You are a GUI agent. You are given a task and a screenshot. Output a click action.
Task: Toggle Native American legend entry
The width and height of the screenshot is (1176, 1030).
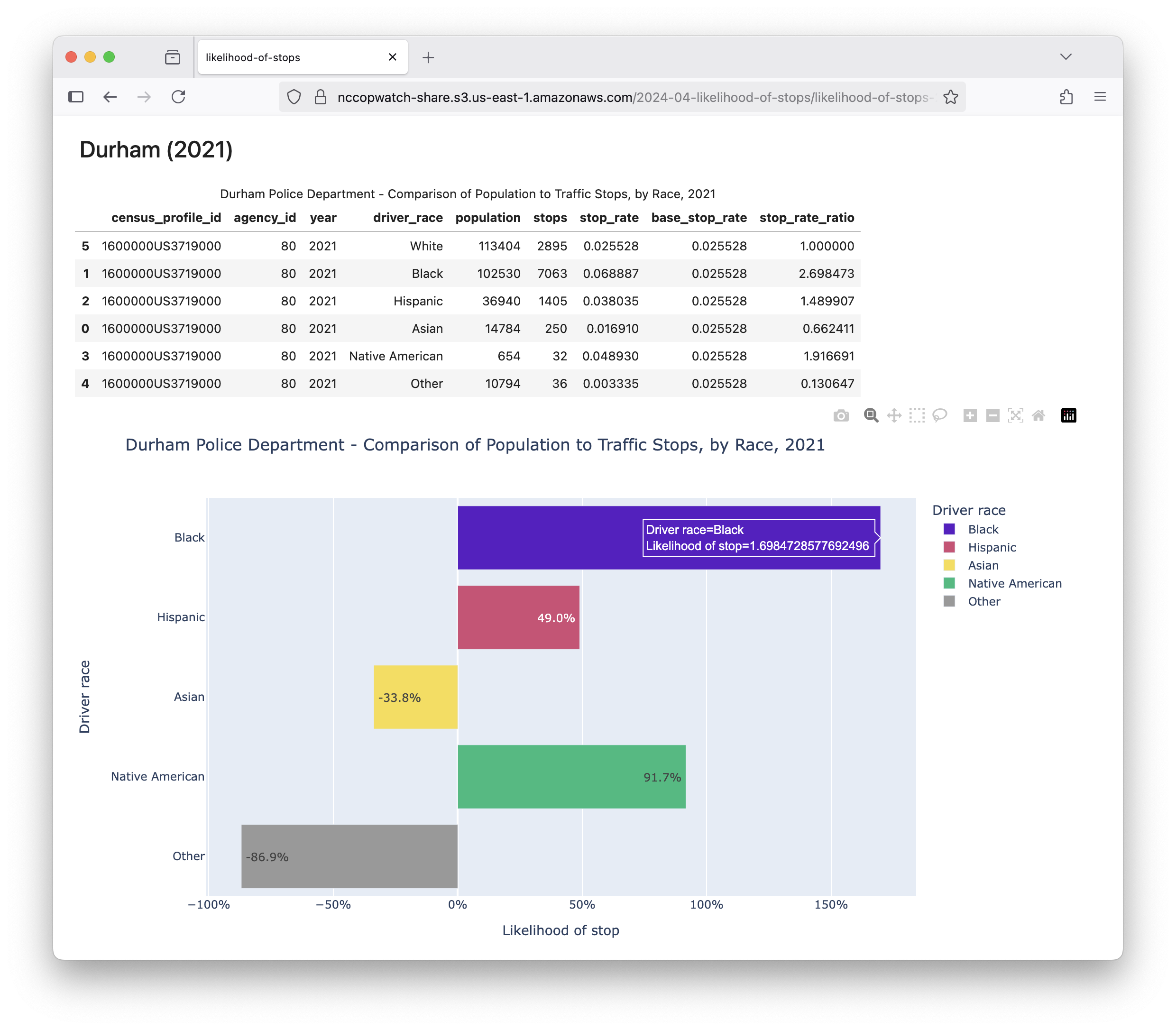(1014, 583)
